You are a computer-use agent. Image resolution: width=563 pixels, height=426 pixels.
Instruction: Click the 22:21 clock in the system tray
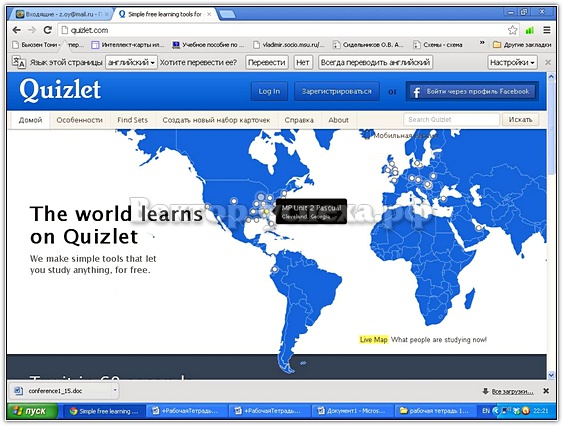pyautogui.click(x=541, y=411)
